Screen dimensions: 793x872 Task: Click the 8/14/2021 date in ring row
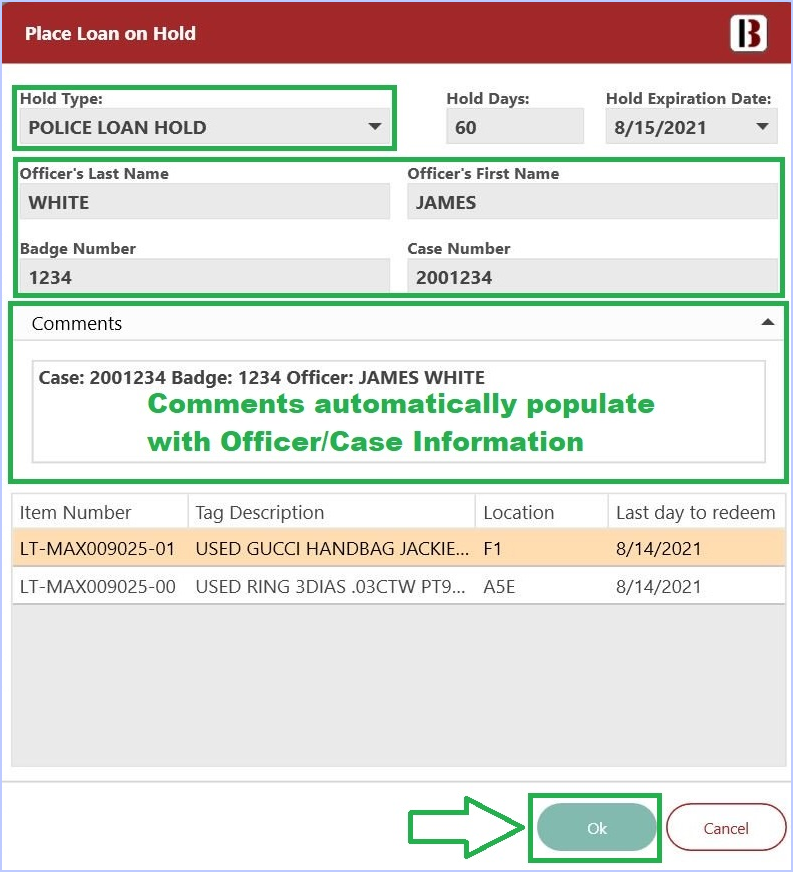658,586
